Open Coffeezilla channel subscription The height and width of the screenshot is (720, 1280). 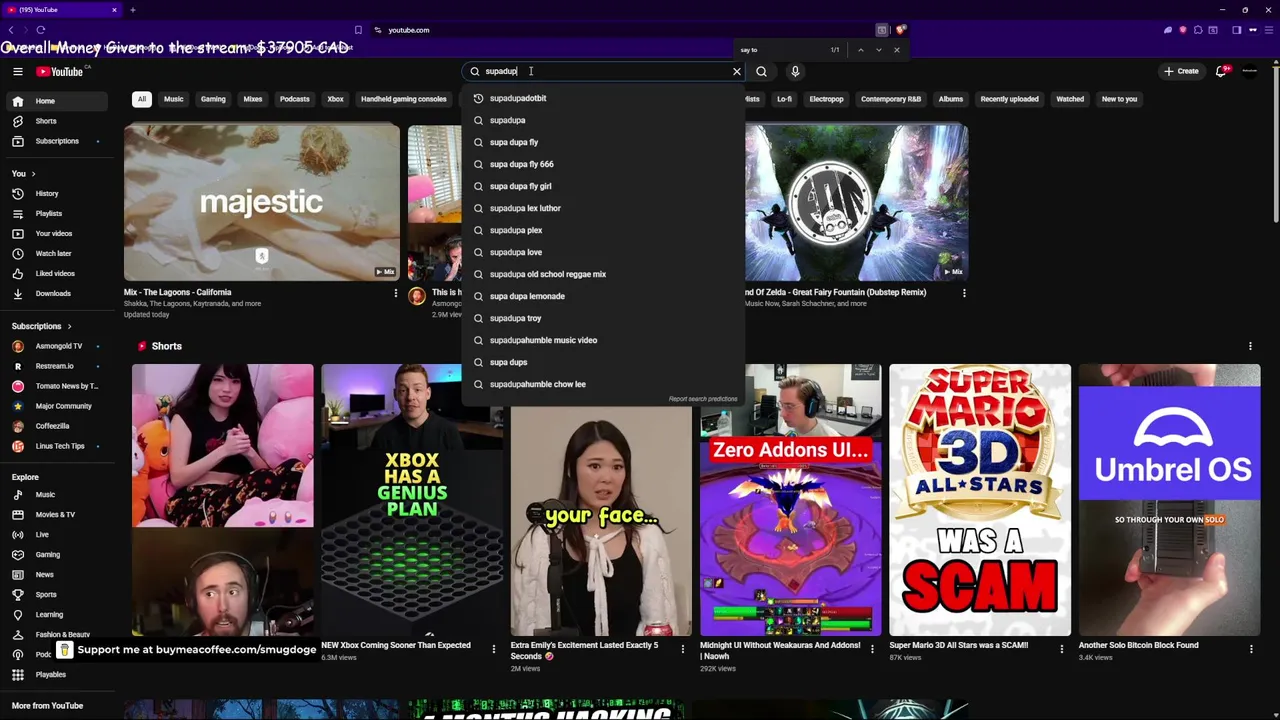pos(57,426)
